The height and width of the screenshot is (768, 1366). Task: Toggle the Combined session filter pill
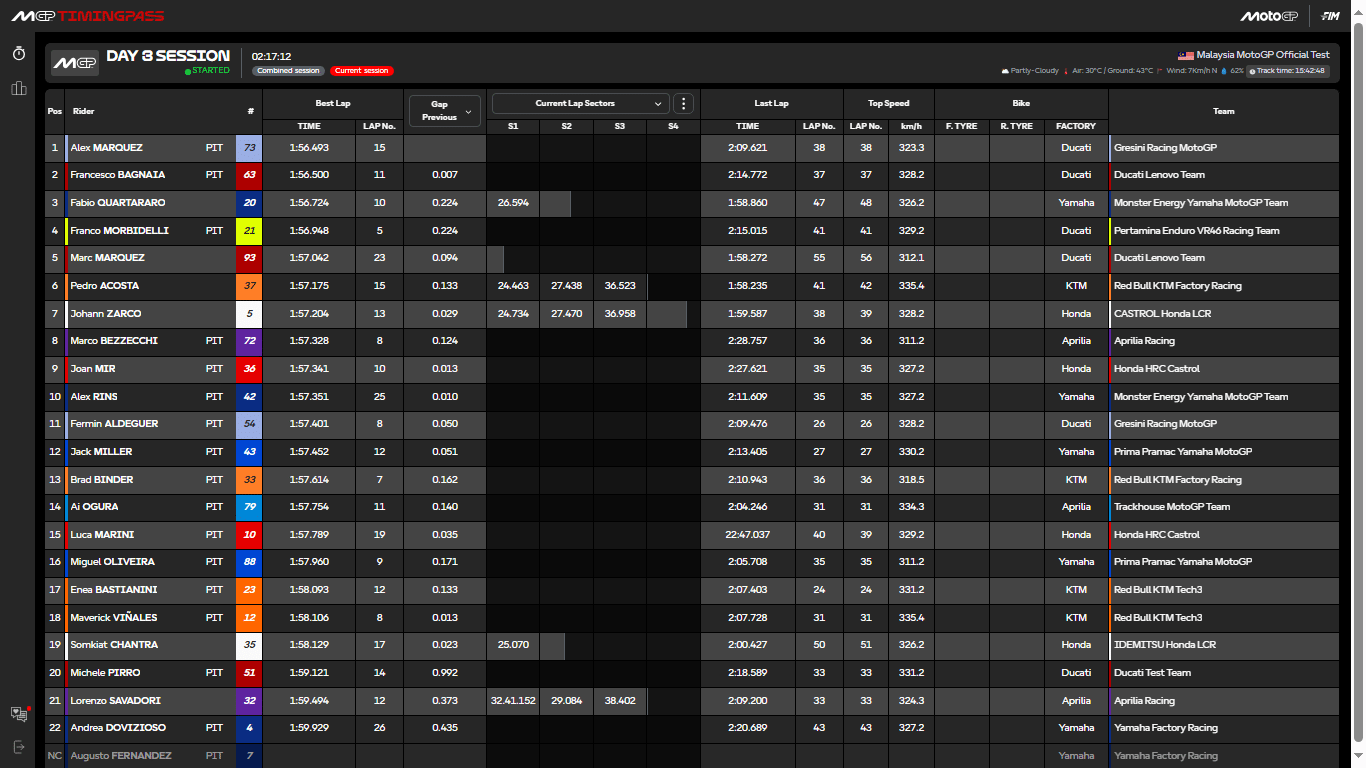pos(288,71)
